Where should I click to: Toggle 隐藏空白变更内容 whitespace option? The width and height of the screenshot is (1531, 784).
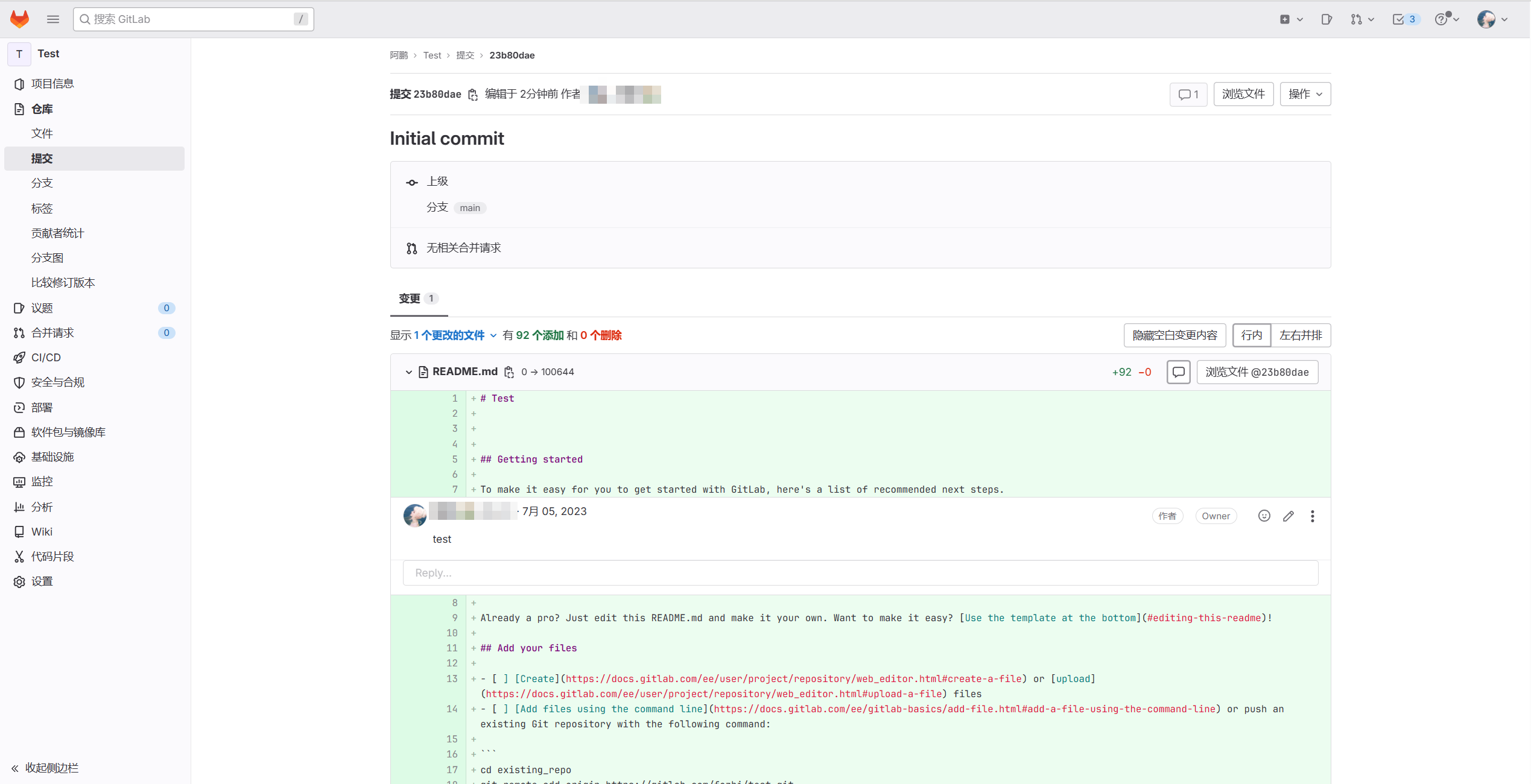click(x=1174, y=335)
